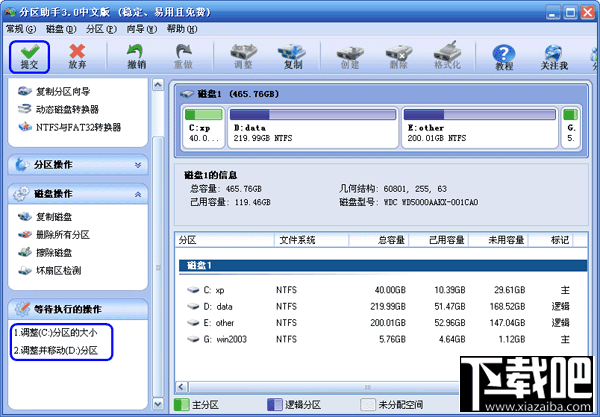Open the 教程 (Tutorial) help icon
Screen dimensions: 600x417
(504, 53)
